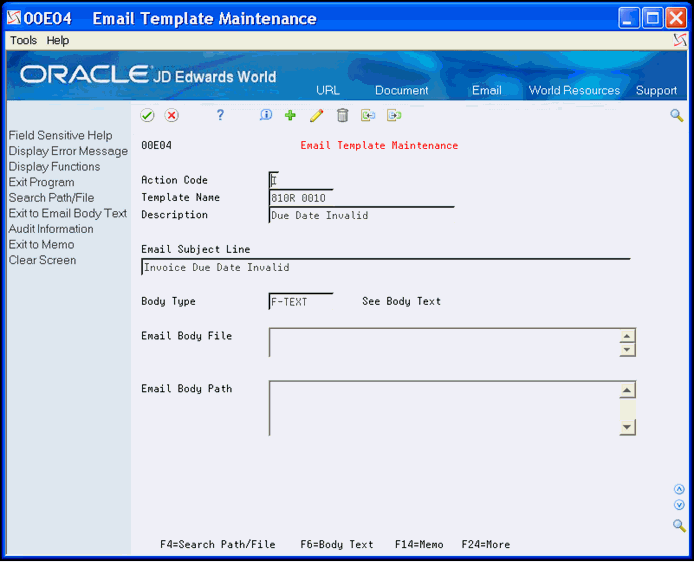Choose Exit to Email Body Text
The width and height of the screenshot is (694, 562).
pos(68,213)
